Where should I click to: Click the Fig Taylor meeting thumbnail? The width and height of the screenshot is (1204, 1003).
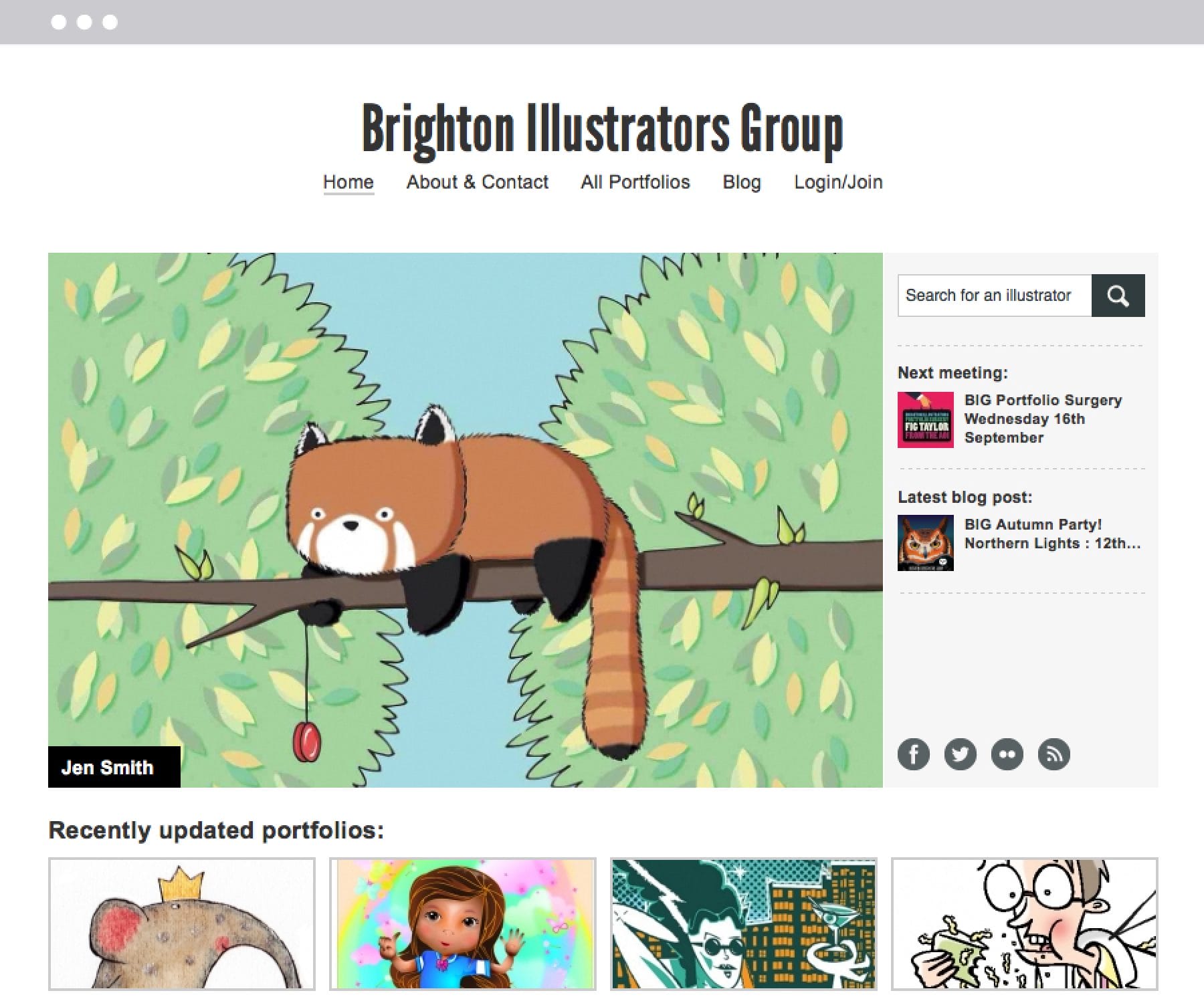(925, 419)
